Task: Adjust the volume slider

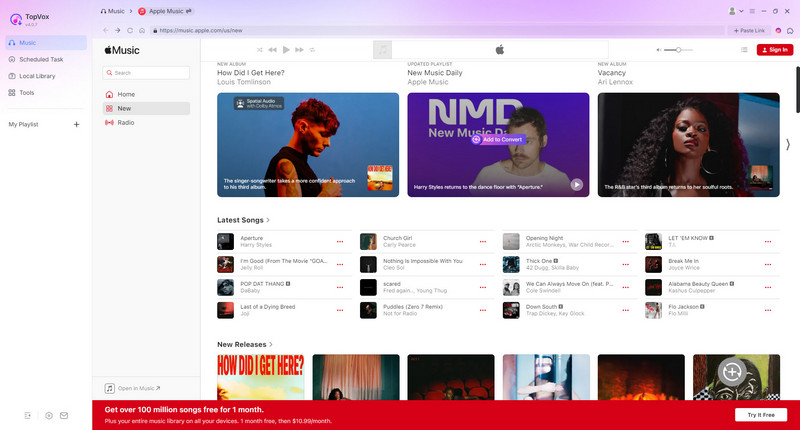Action: (x=679, y=50)
